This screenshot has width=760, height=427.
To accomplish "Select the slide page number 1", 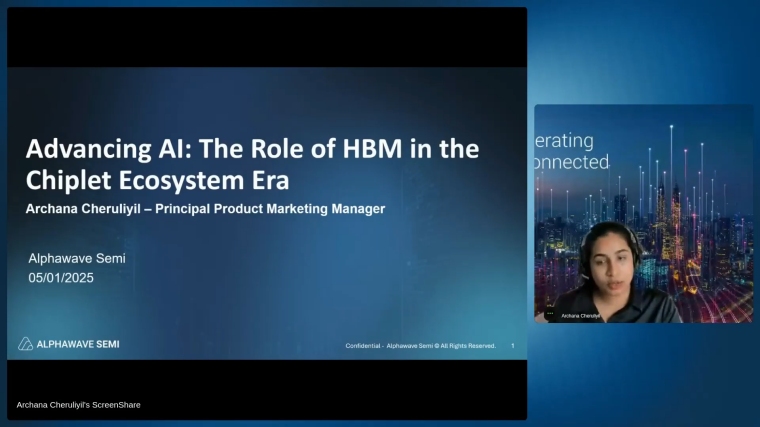I will [513, 346].
